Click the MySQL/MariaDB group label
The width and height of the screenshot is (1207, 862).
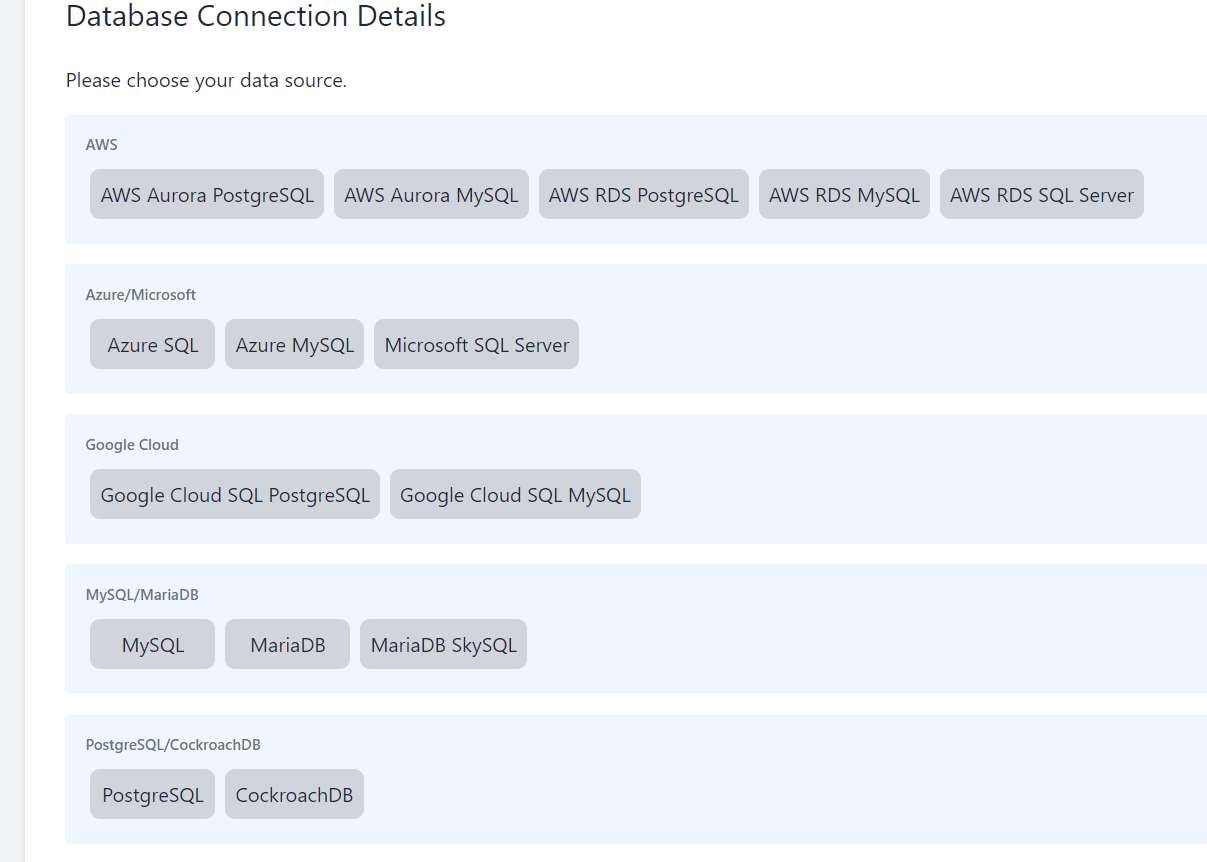(142, 595)
